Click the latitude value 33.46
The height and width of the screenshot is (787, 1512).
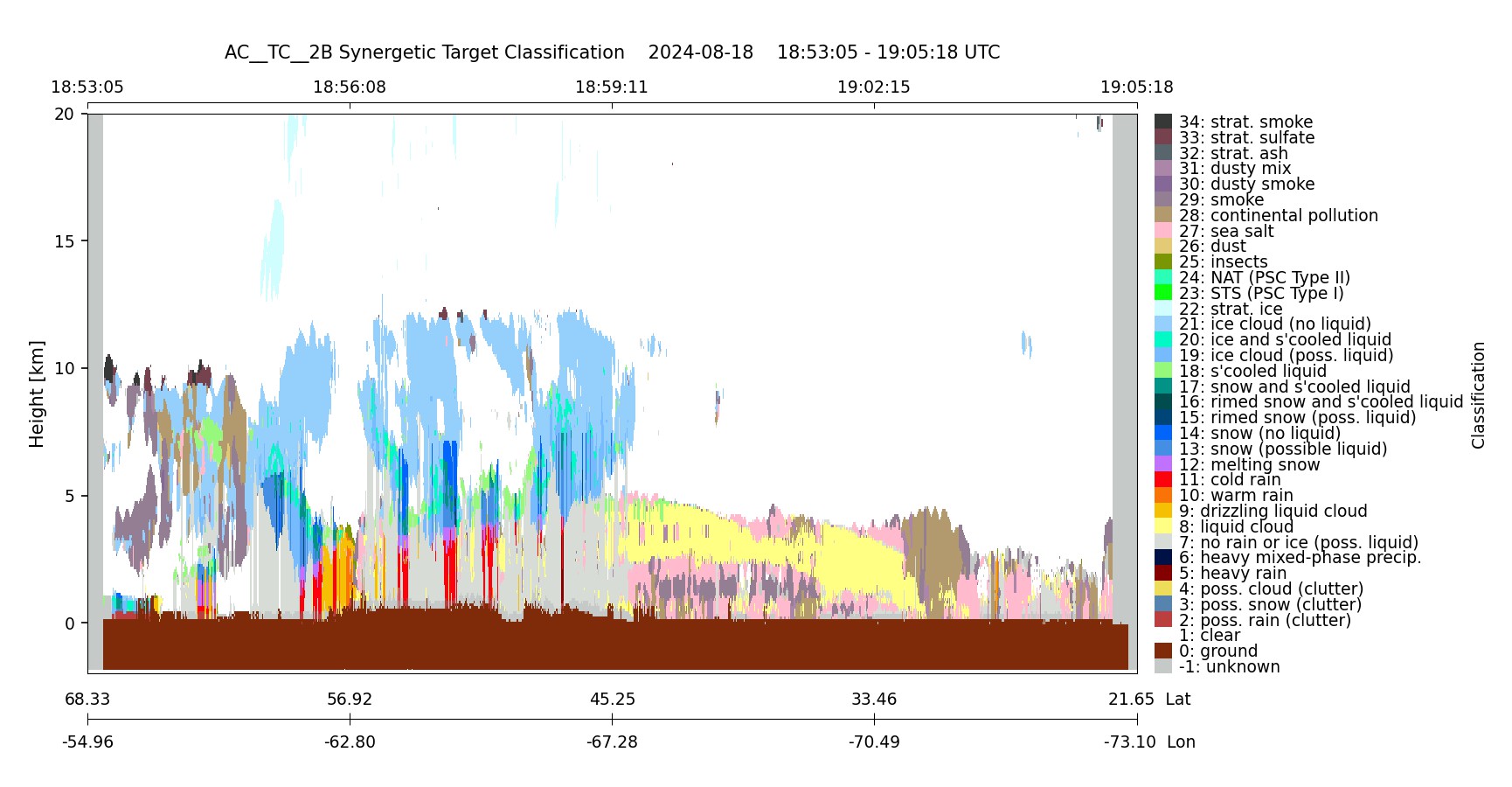click(x=874, y=700)
